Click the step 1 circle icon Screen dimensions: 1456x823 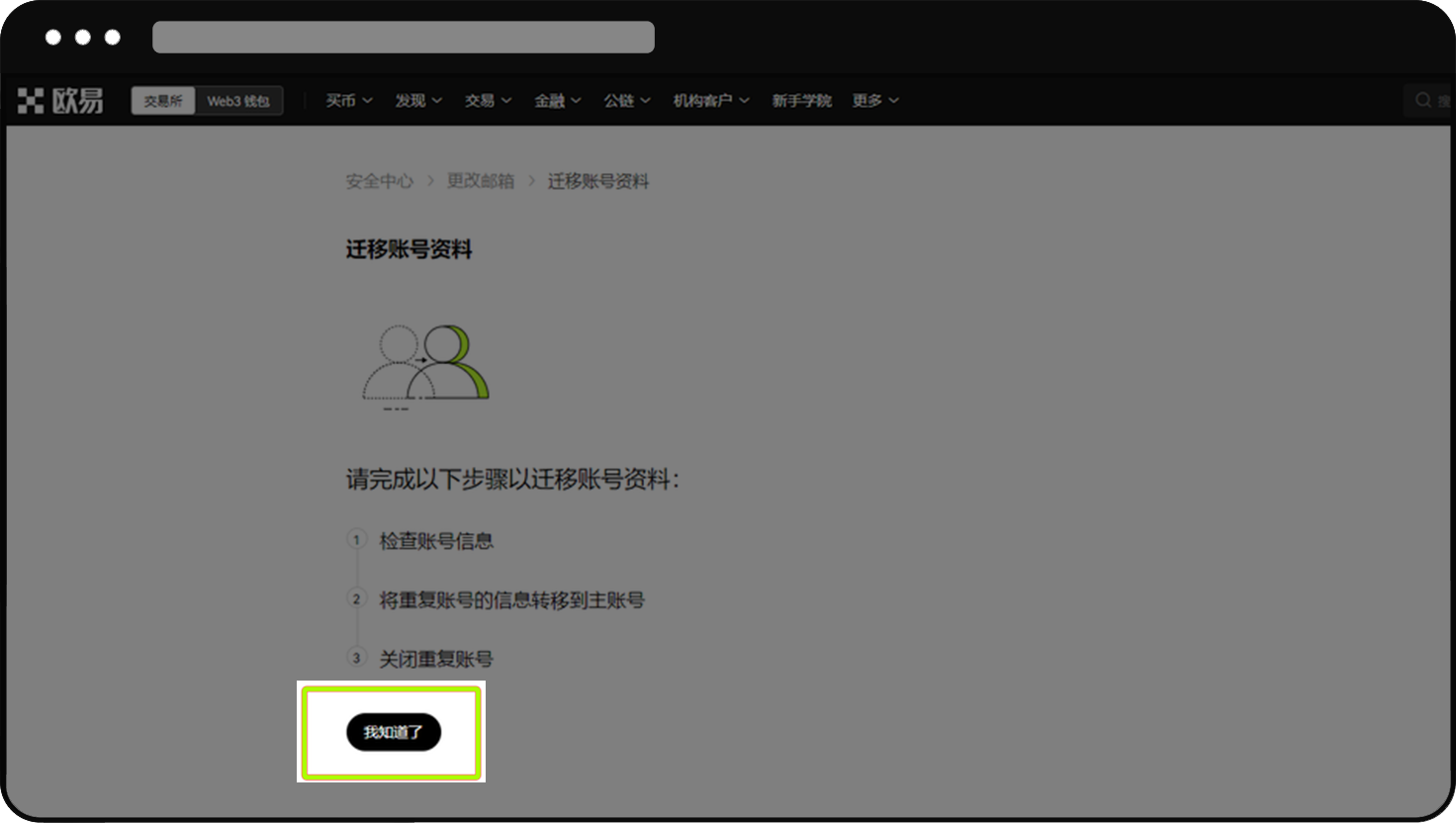pos(357,540)
